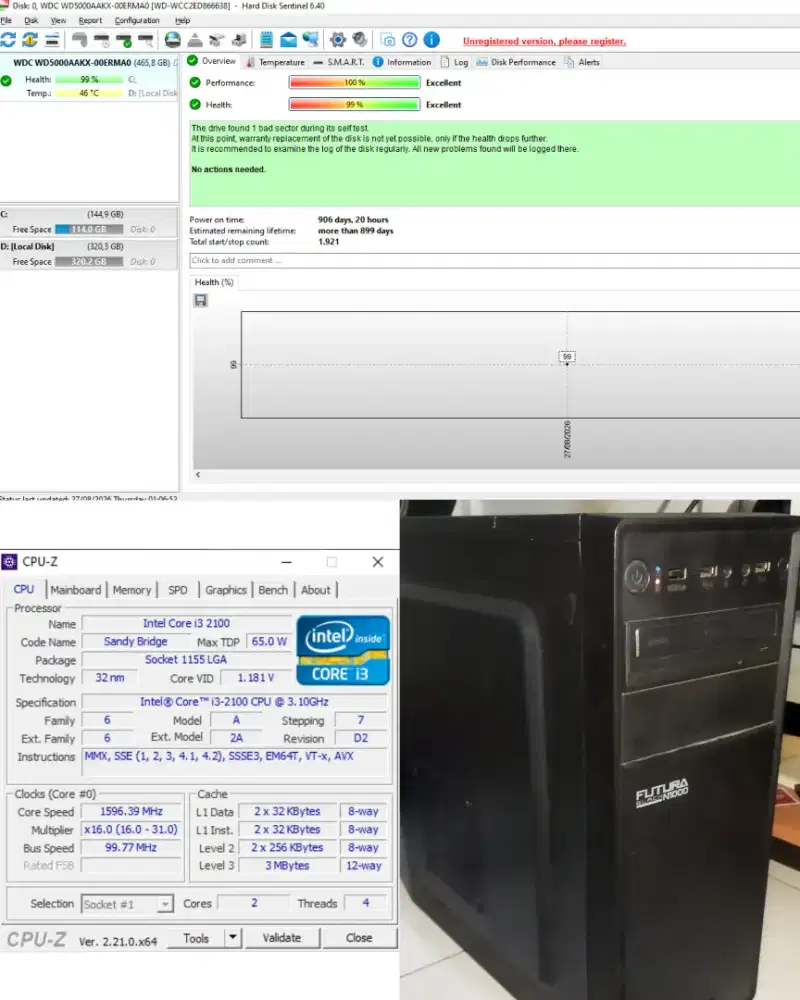This screenshot has width=800, height=1000.
Task: Expand the Tools dropdown arrow in CPU-Z
Action: (233, 938)
